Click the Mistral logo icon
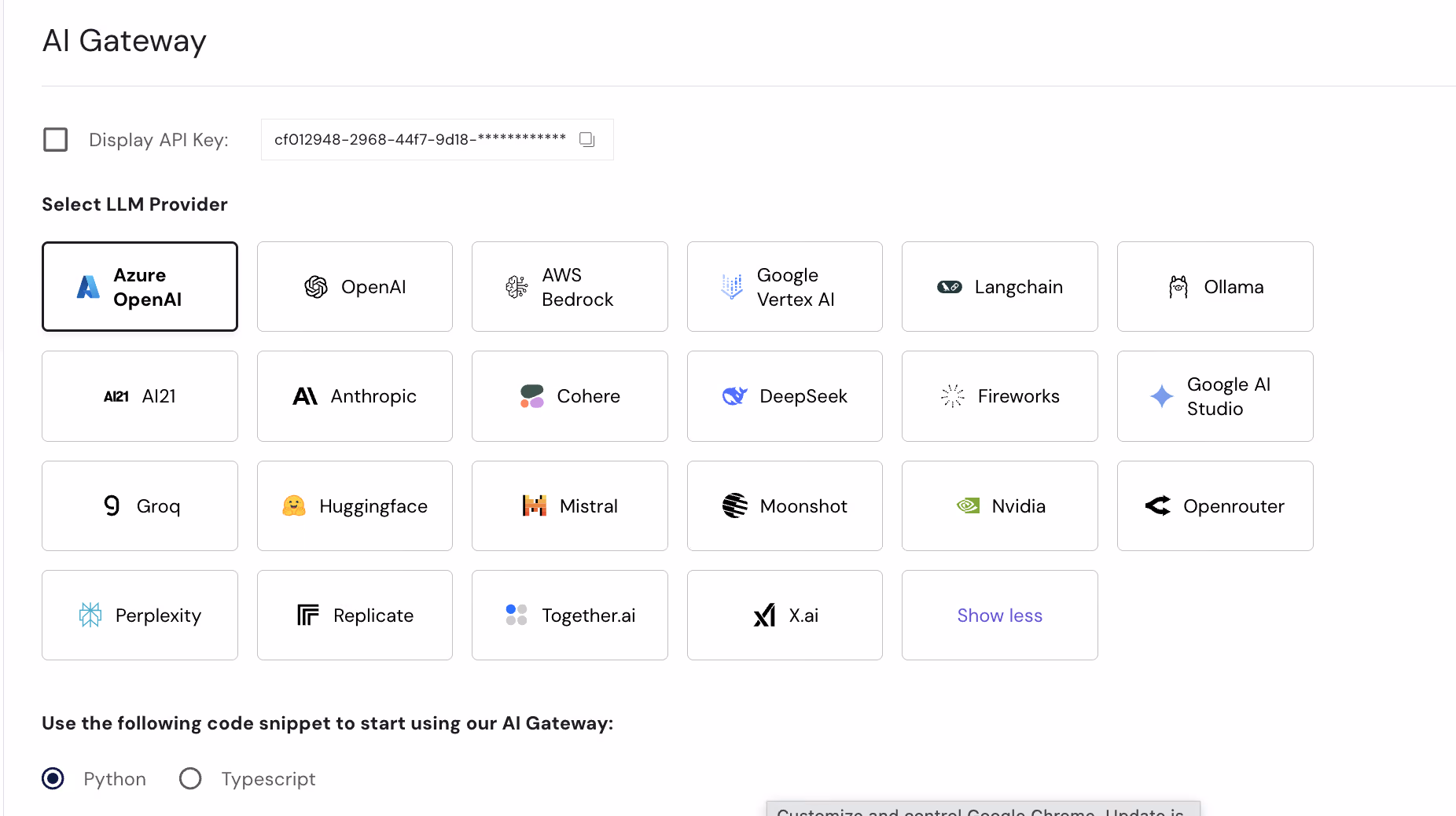The image size is (1456, 816). [535, 505]
